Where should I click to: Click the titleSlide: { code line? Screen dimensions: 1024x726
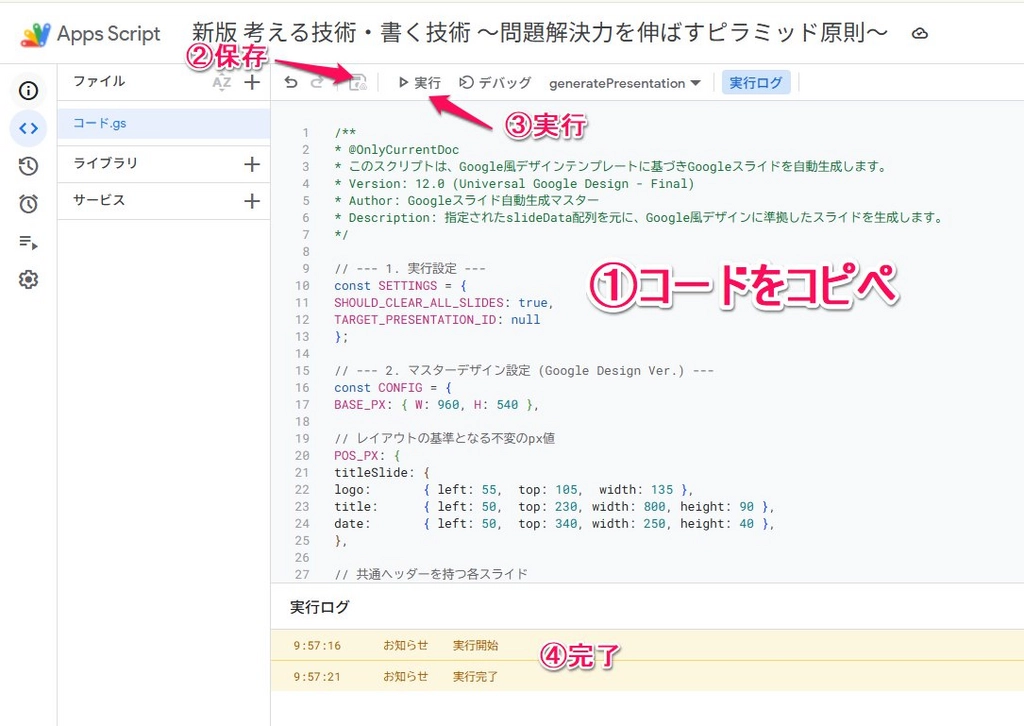point(382,473)
